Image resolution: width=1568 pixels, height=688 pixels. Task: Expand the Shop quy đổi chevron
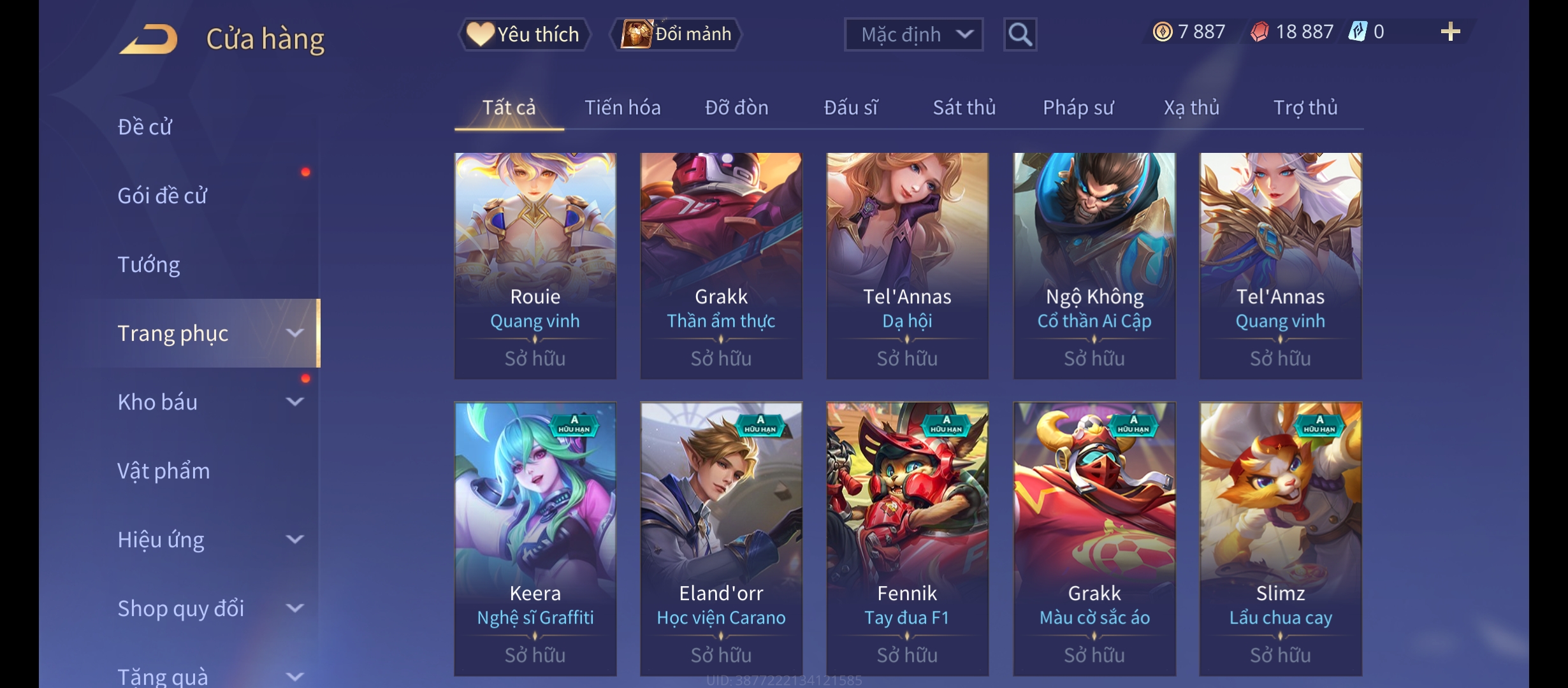pyautogui.click(x=295, y=608)
